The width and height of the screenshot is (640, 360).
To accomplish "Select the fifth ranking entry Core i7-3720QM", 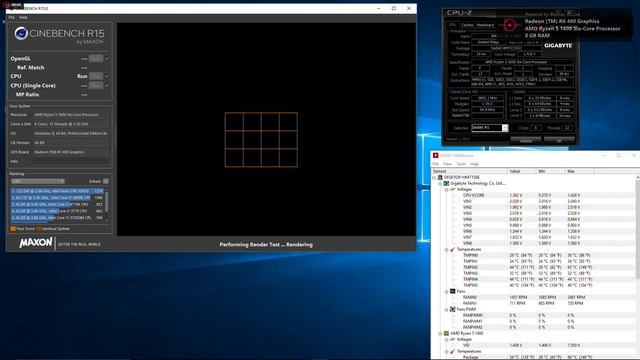I will point(57,218).
